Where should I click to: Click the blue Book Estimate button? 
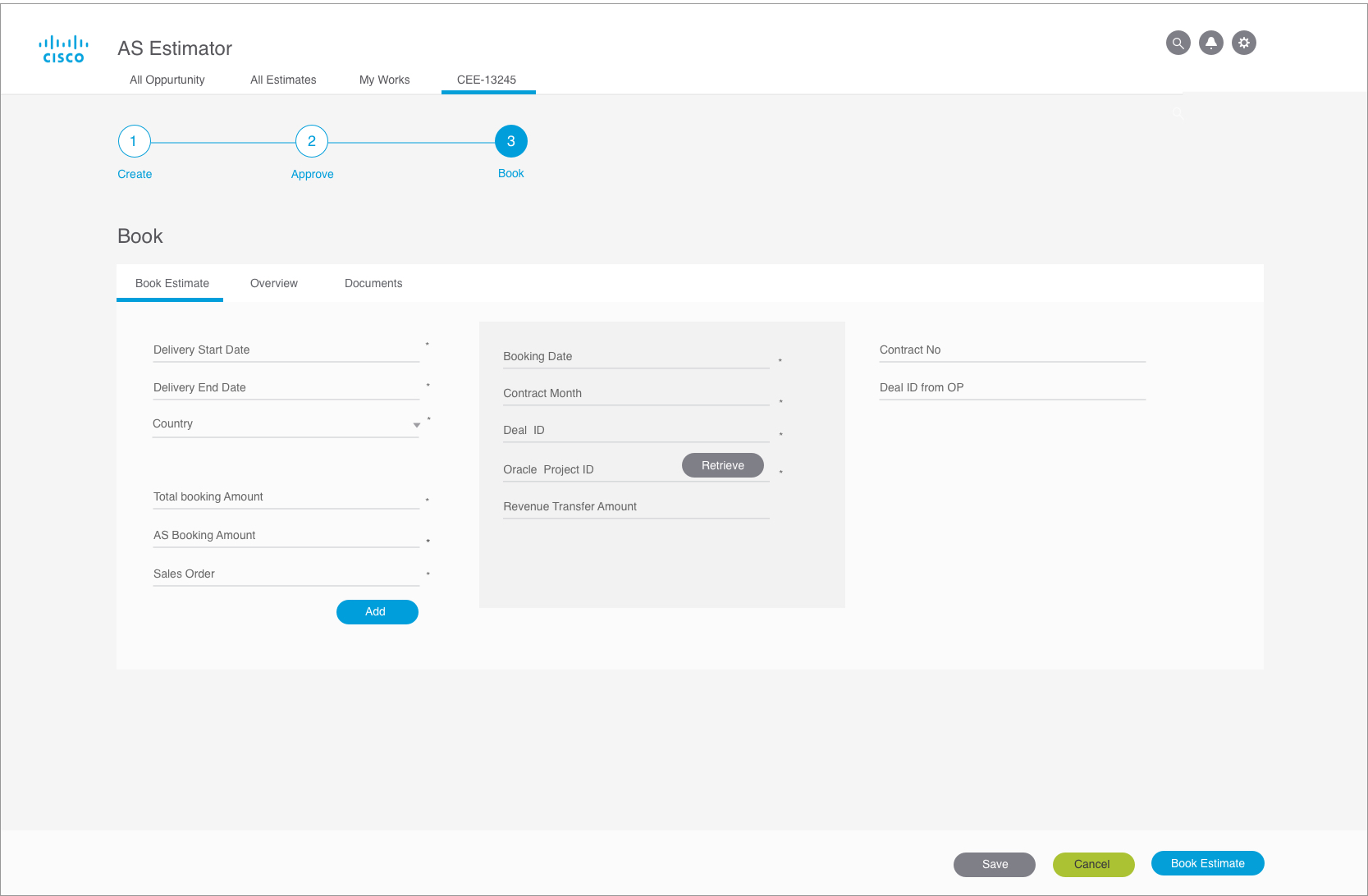pos(1208,863)
